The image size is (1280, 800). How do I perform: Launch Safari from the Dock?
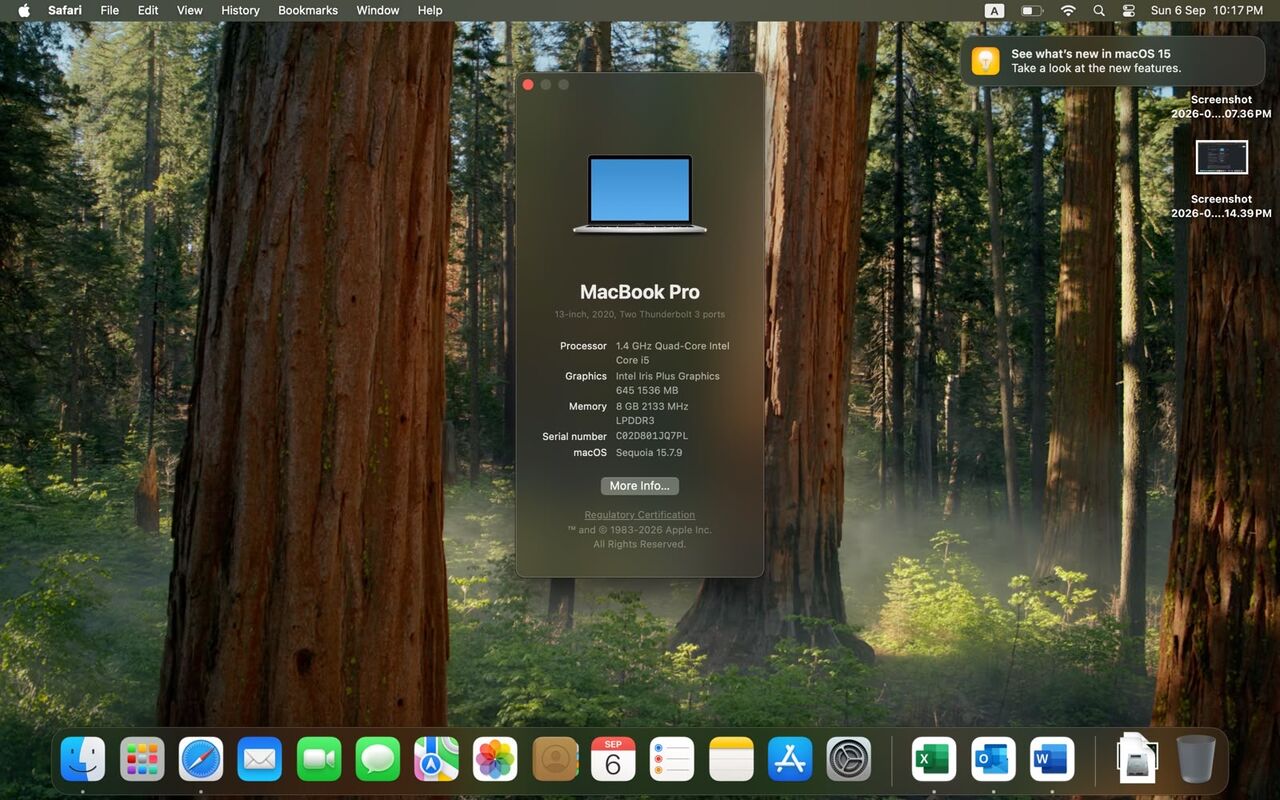(x=201, y=759)
